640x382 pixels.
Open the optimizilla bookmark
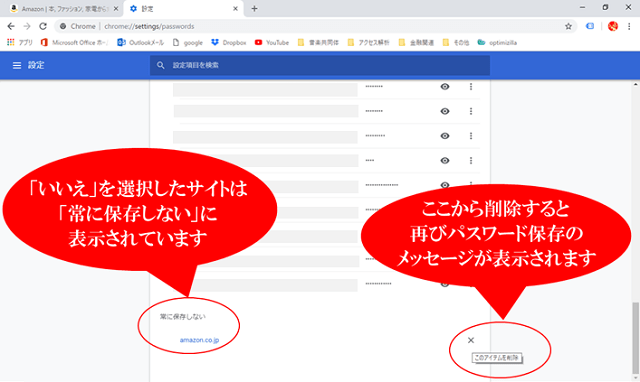[x=497, y=42]
